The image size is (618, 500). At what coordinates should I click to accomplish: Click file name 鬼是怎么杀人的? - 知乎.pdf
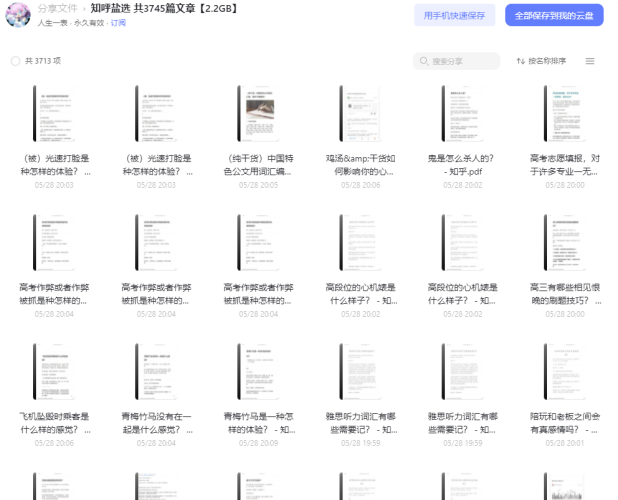tap(462, 165)
